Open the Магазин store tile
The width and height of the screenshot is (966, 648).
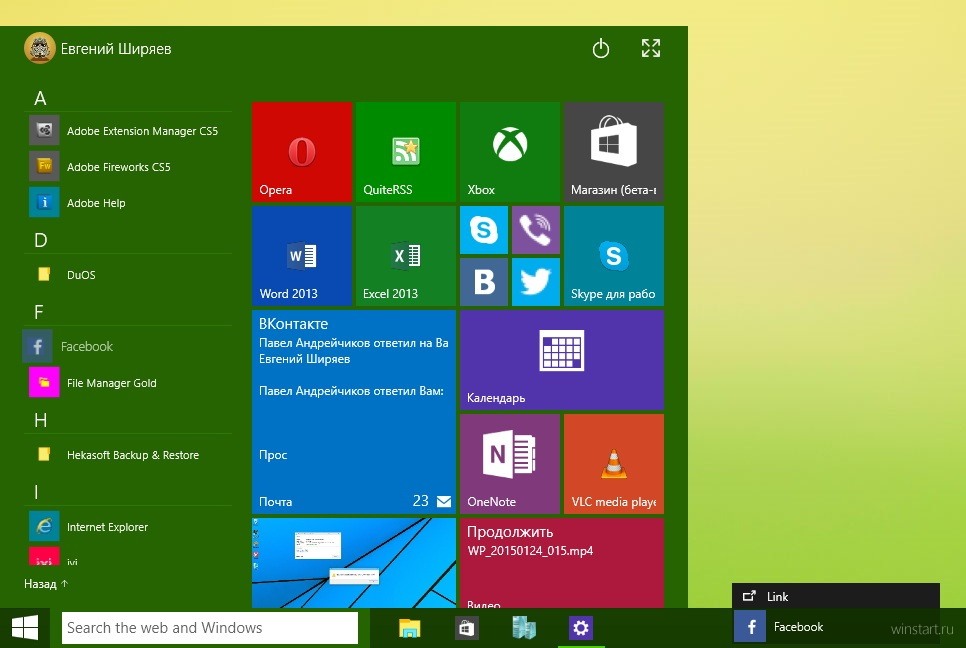(x=614, y=152)
